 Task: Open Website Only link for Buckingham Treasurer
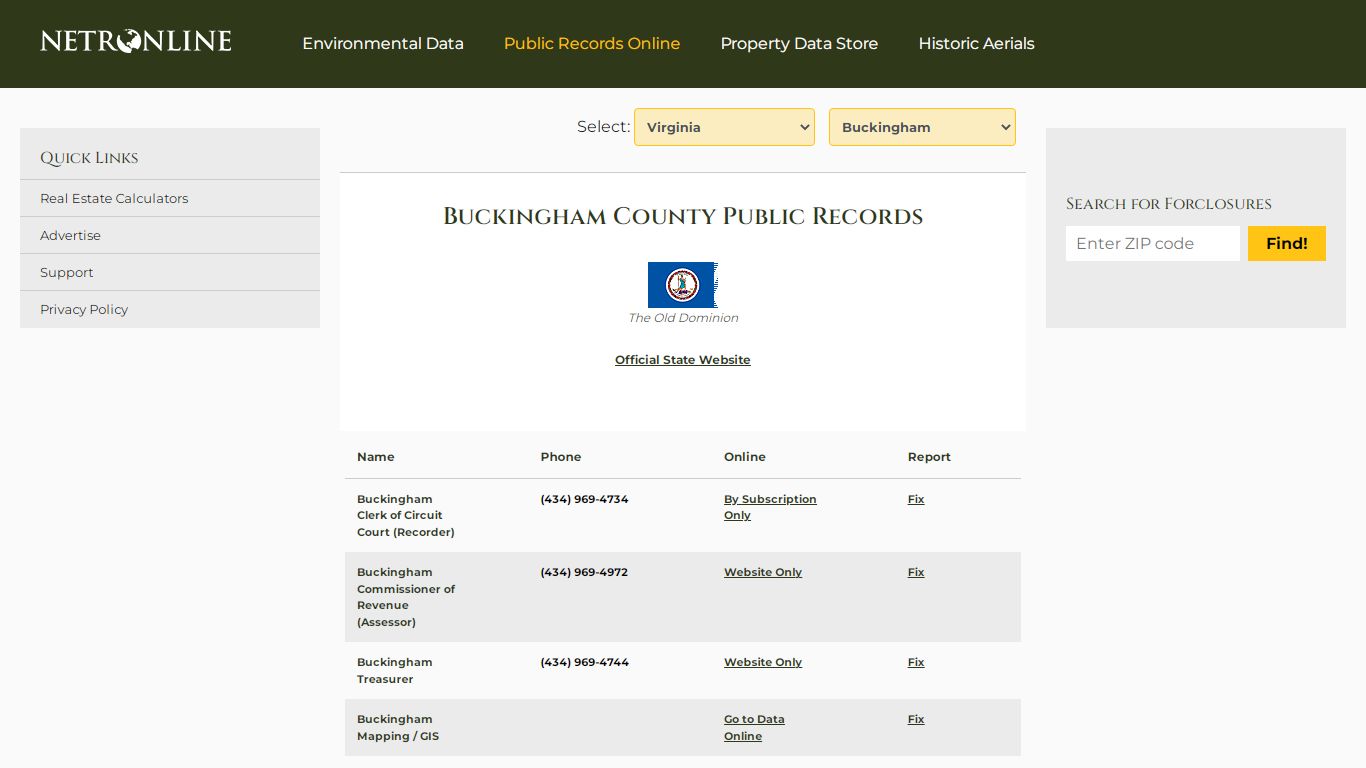pyautogui.click(x=763, y=662)
